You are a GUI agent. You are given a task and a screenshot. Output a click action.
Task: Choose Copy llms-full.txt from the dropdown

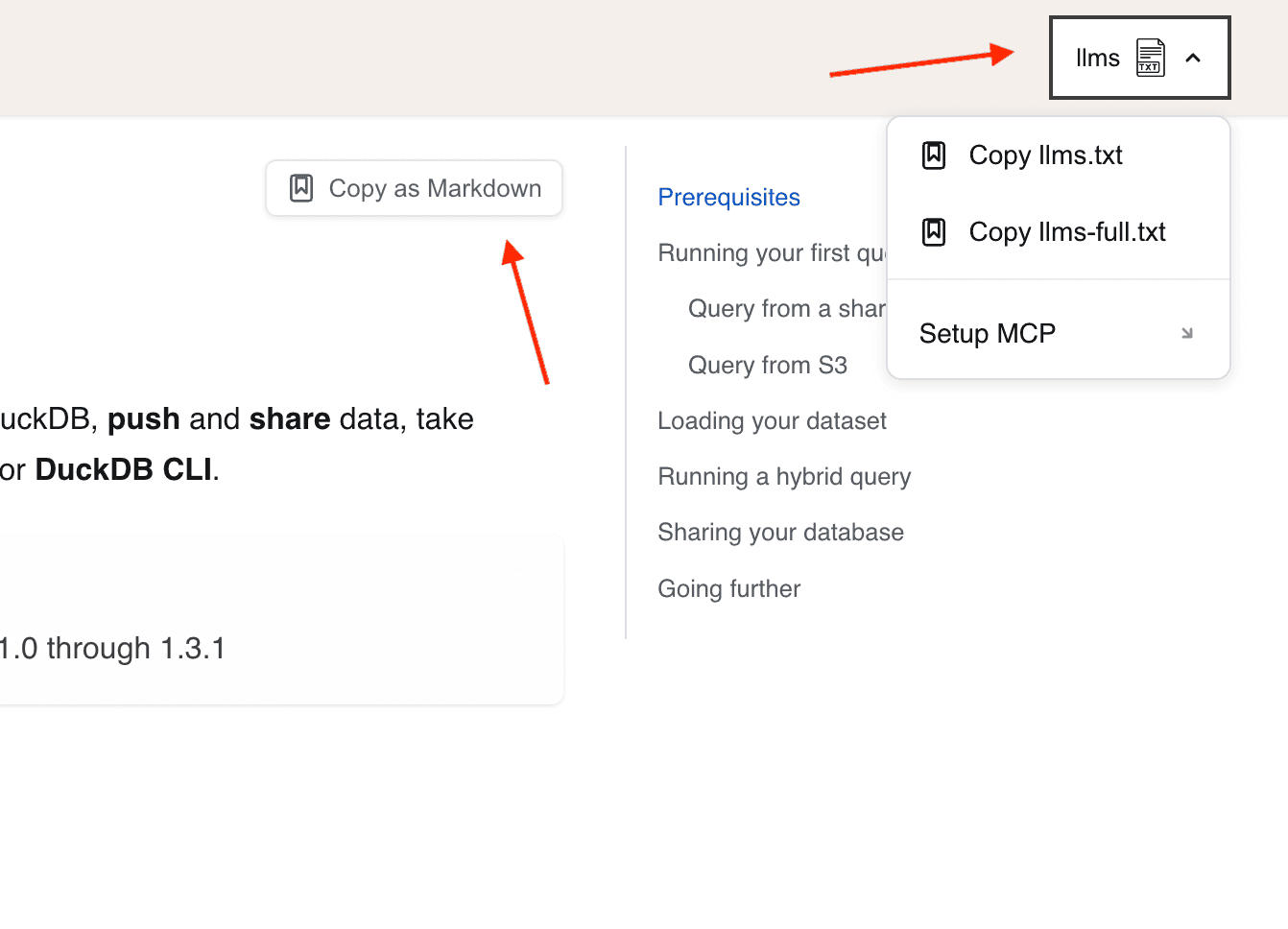tap(1066, 232)
